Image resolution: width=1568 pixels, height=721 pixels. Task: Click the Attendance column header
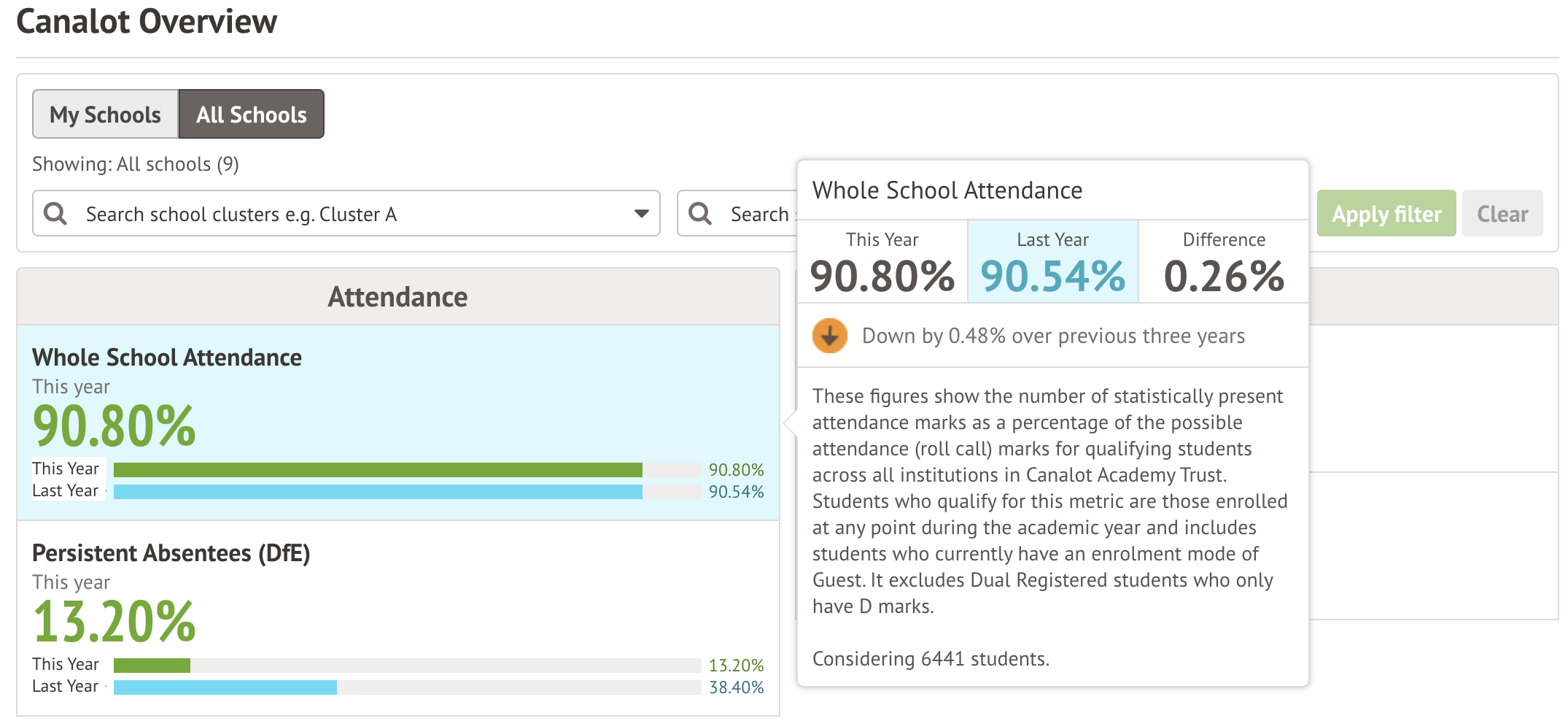[397, 297]
